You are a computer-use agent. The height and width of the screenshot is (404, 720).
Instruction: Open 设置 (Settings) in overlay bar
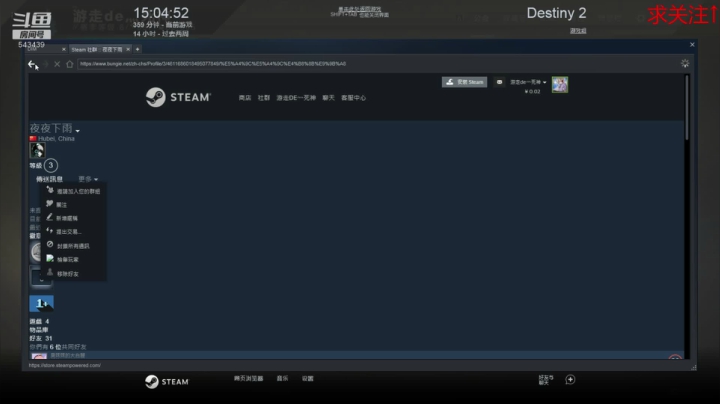[x=308, y=379]
